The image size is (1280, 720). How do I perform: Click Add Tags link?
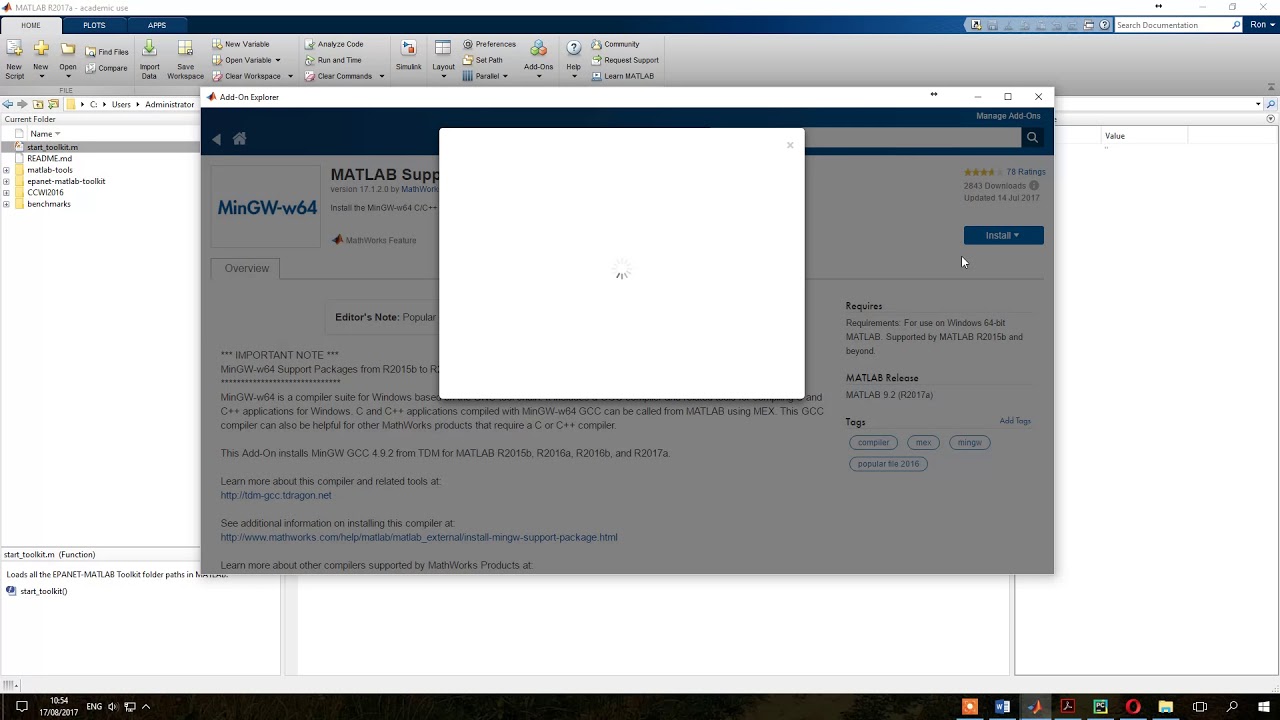[1014, 421]
